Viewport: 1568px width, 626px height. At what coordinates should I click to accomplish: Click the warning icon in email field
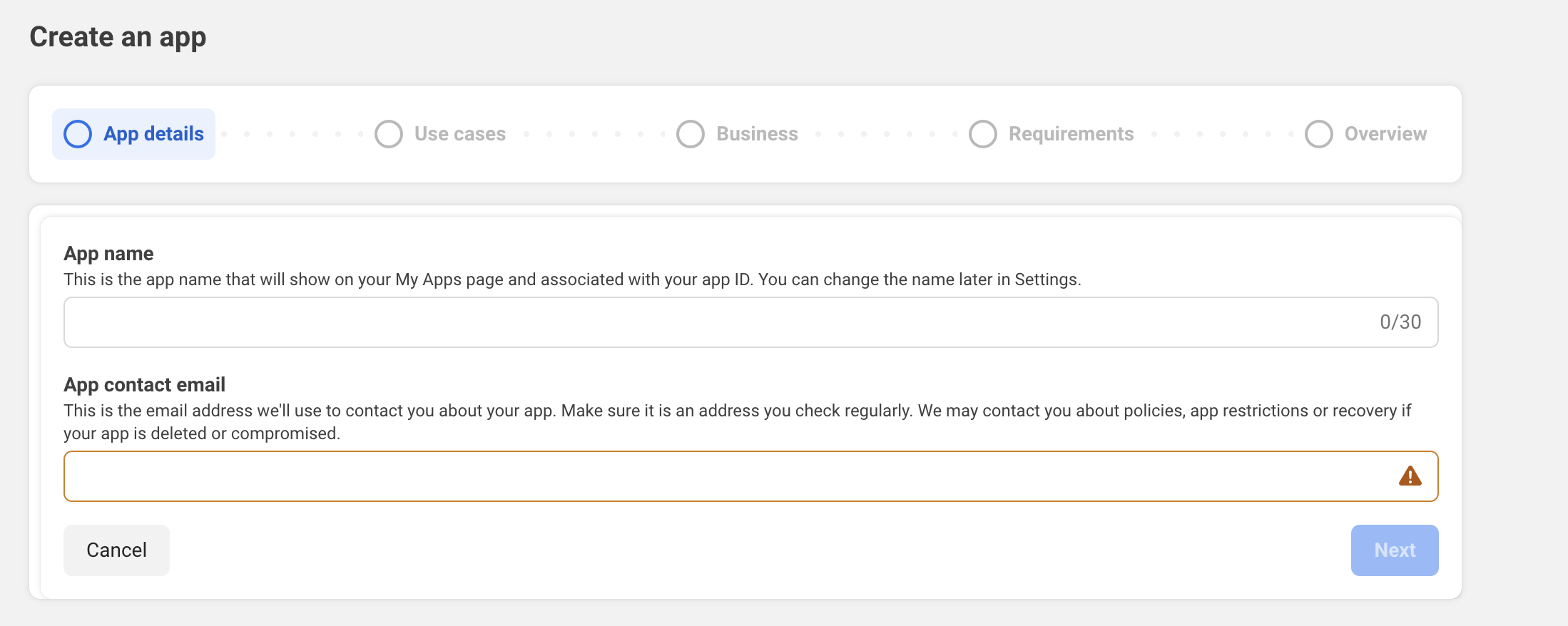1410,476
